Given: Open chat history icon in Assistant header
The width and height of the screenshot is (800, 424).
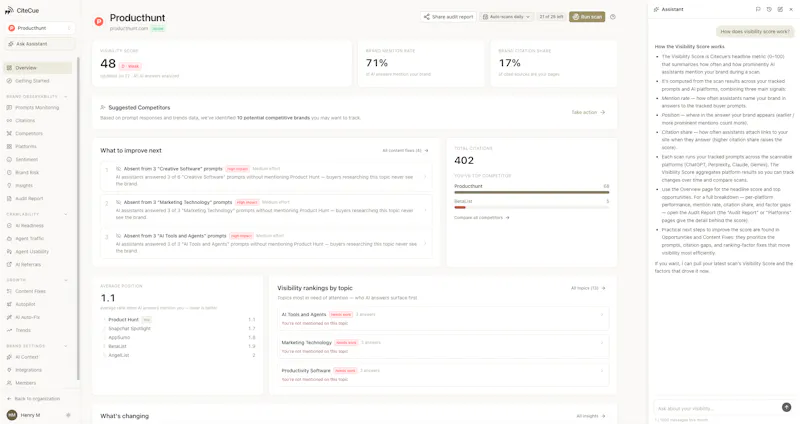Looking at the screenshot, I should pyautogui.click(x=769, y=9).
